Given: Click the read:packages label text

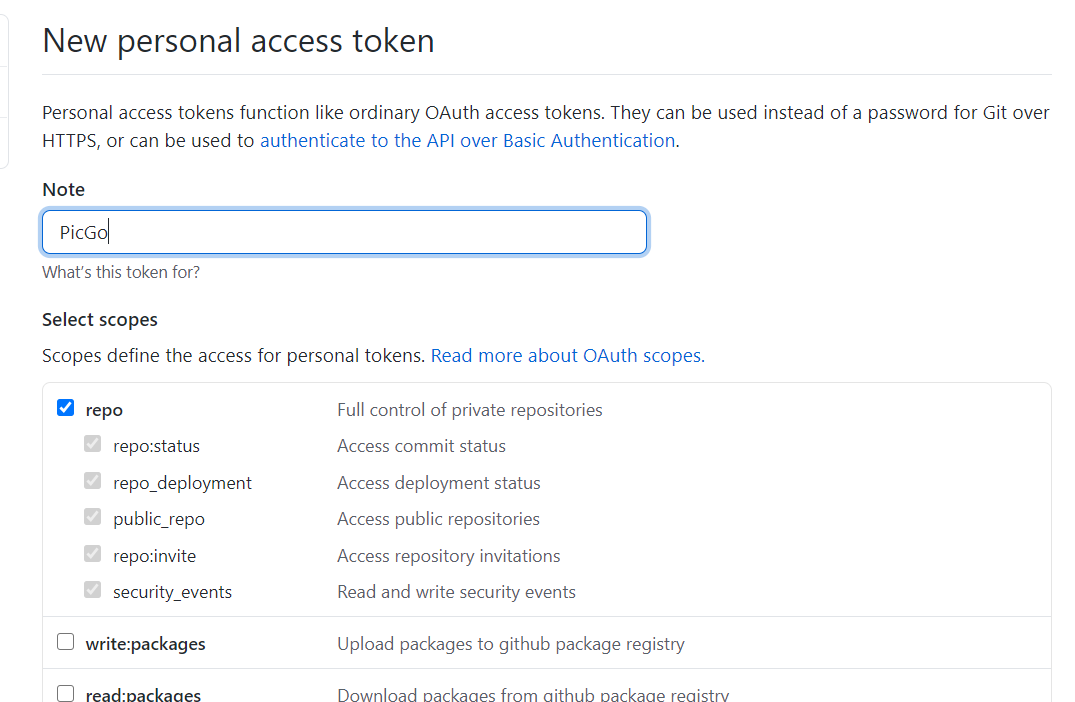Looking at the screenshot, I should point(143,695).
